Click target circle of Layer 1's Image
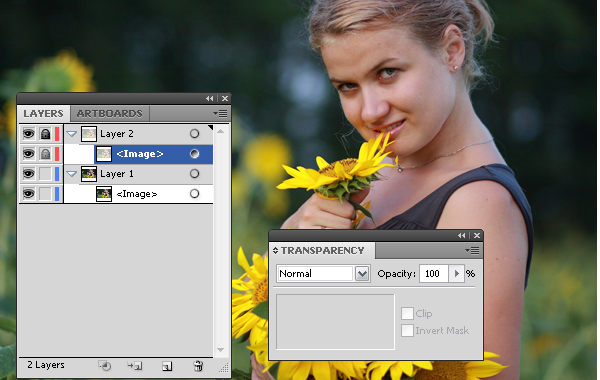 (194, 194)
